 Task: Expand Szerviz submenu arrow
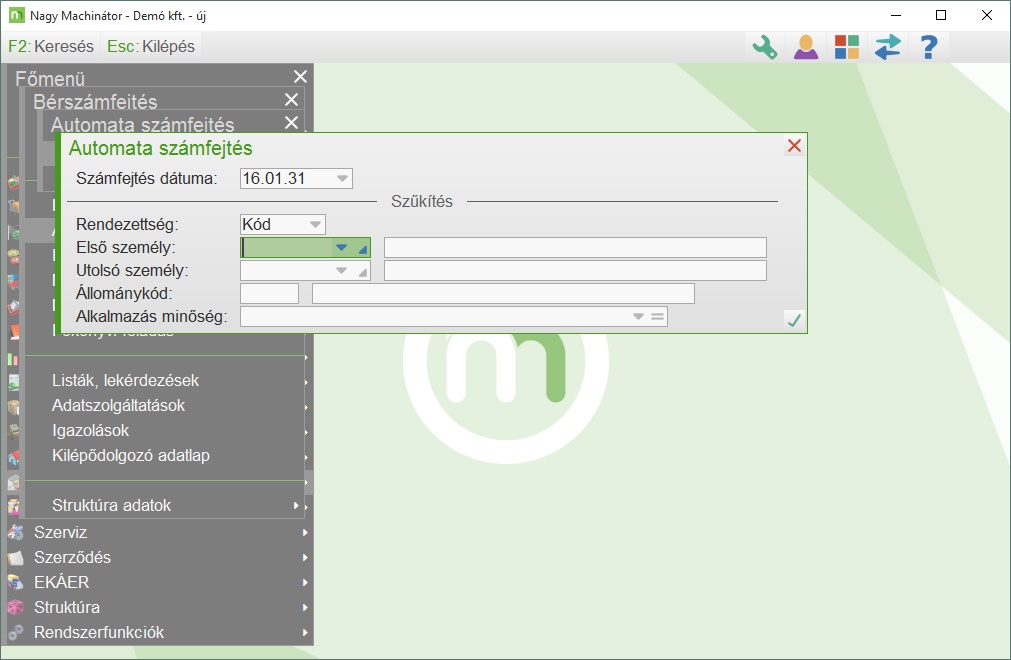tap(305, 532)
